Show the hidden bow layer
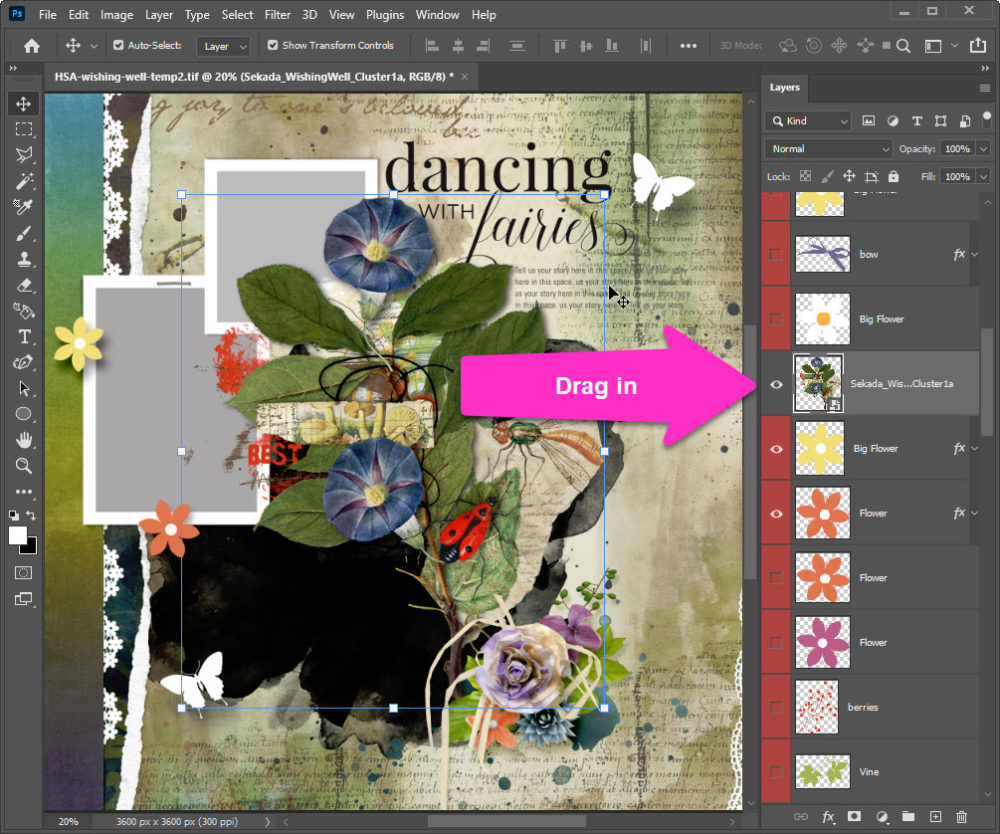1000x834 pixels. point(776,255)
